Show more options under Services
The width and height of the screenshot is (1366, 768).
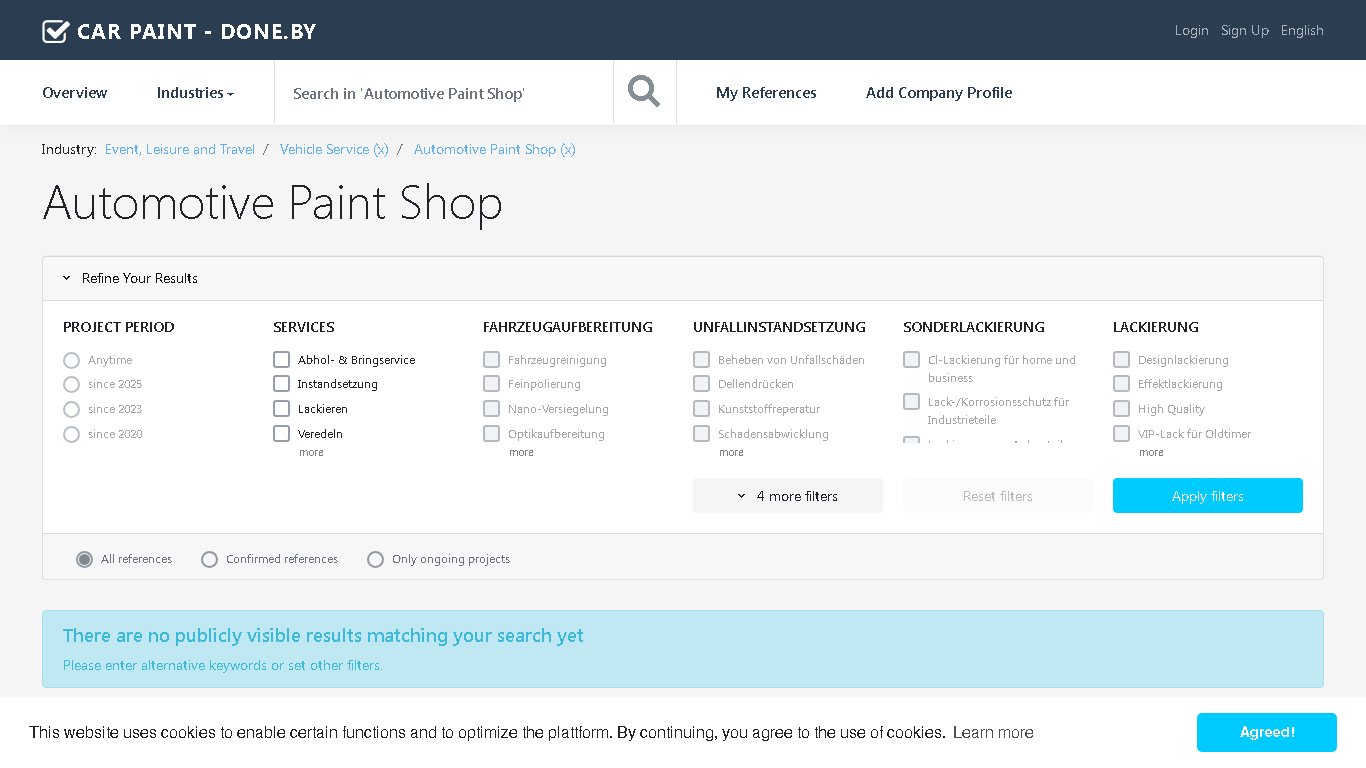pos(311,453)
